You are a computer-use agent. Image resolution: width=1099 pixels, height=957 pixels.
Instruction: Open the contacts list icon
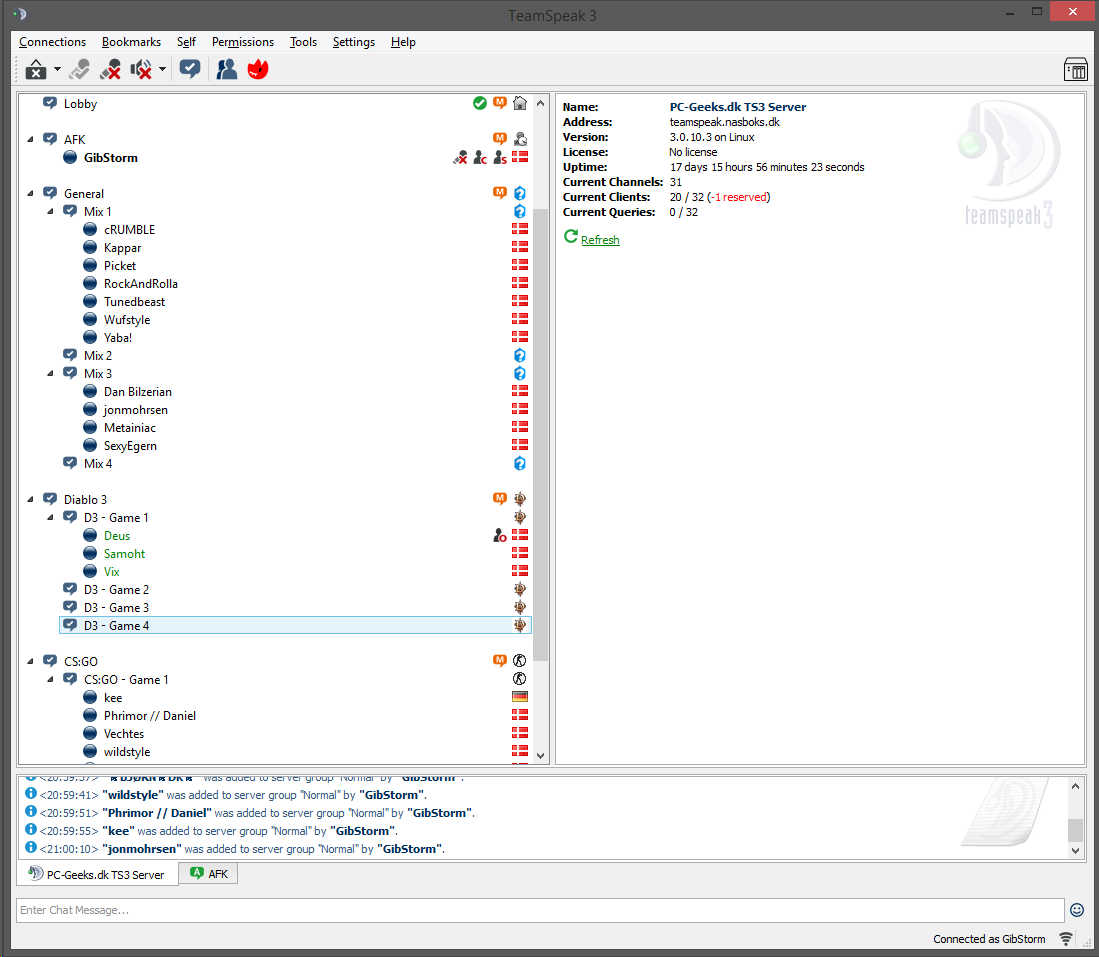pos(226,69)
